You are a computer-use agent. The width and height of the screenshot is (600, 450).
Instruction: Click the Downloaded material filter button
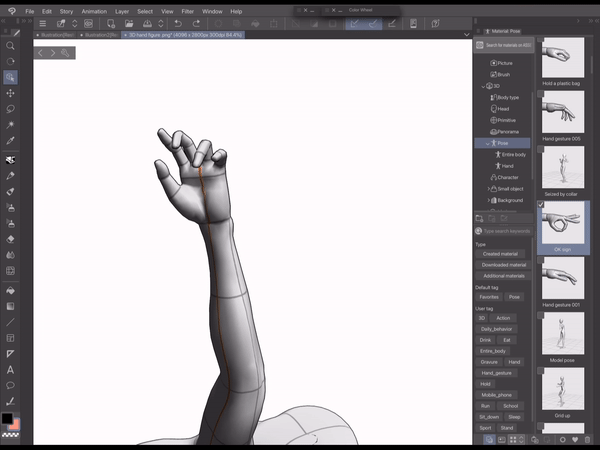503,265
